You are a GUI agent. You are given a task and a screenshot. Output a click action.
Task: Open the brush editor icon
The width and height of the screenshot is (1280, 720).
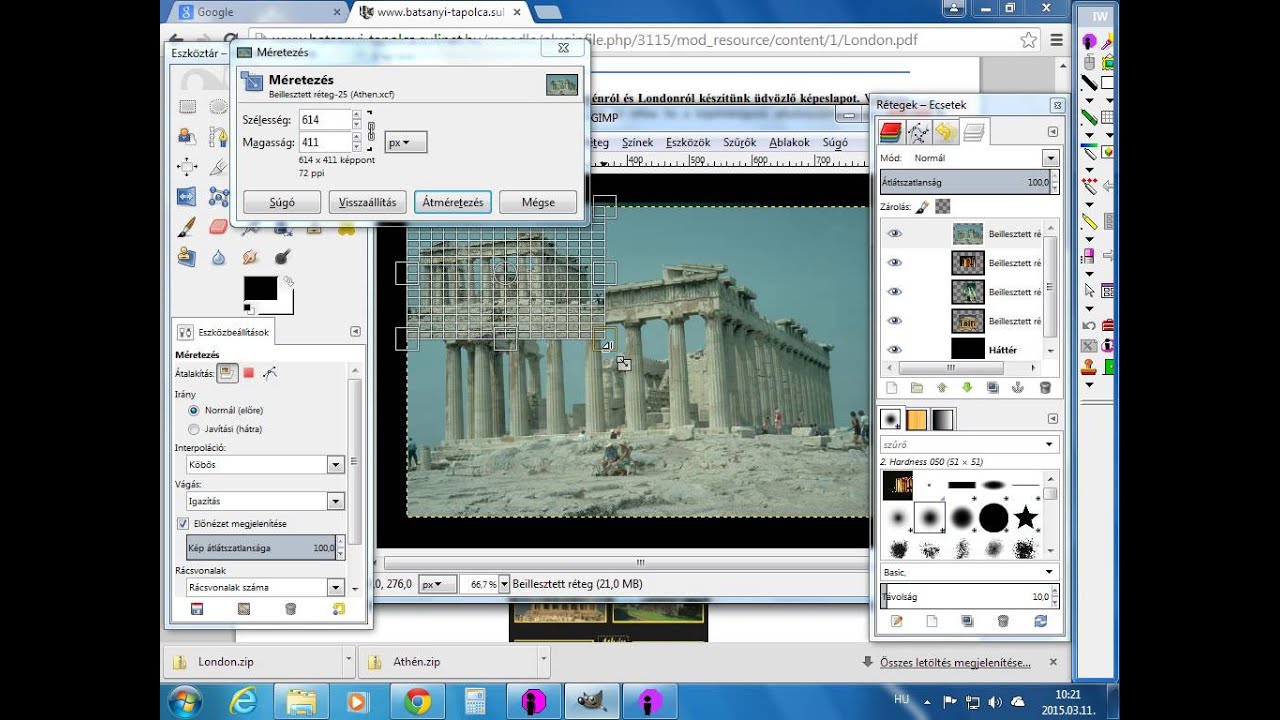tap(896, 621)
